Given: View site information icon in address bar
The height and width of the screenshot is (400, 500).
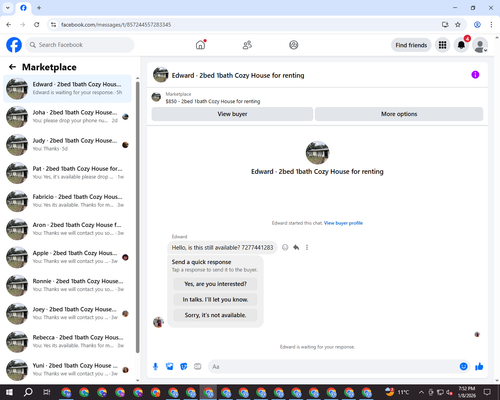Looking at the screenshot, I should 53,25.
